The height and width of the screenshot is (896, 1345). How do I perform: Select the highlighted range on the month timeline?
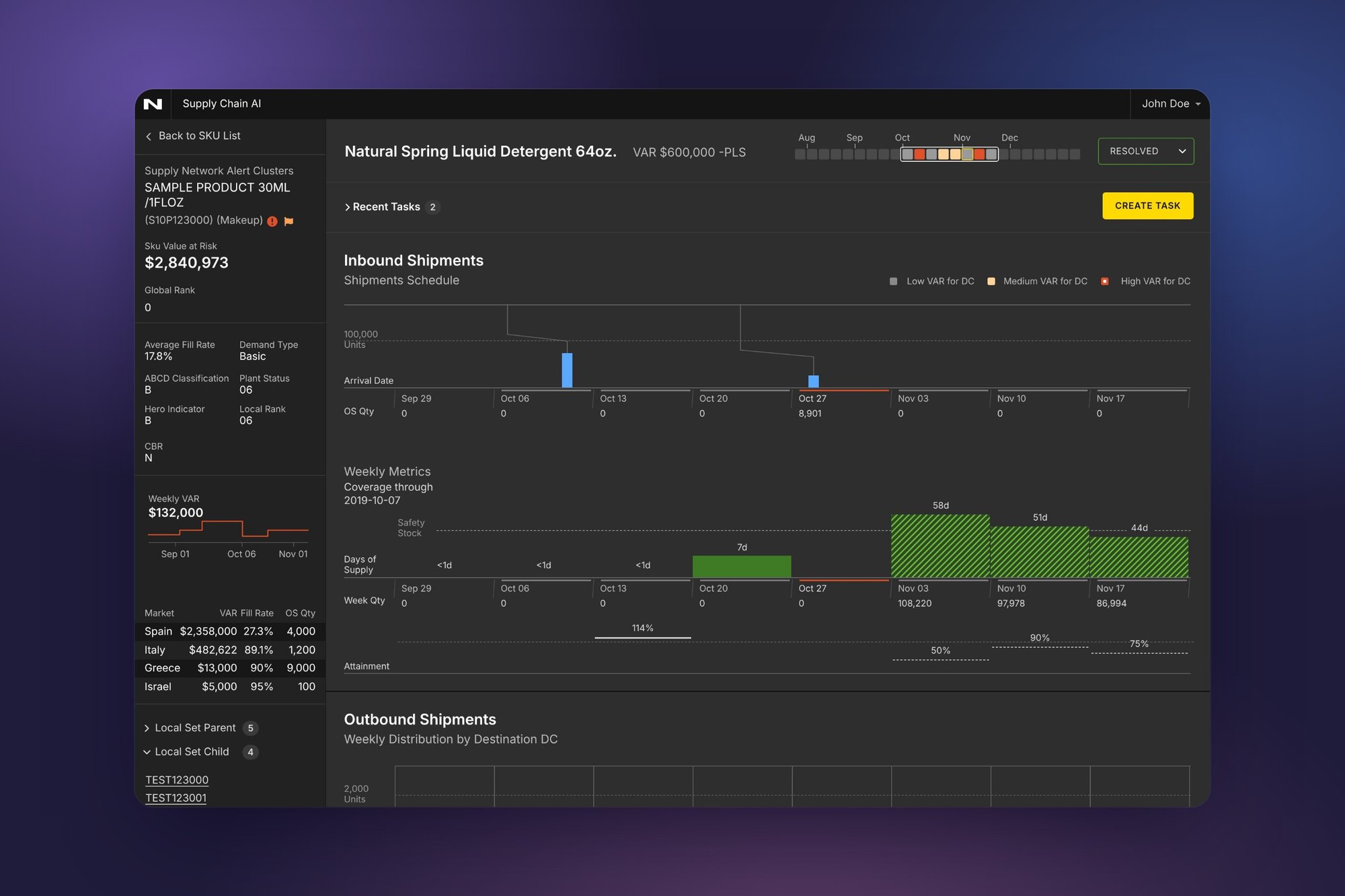pyautogui.click(x=949, y=154)
